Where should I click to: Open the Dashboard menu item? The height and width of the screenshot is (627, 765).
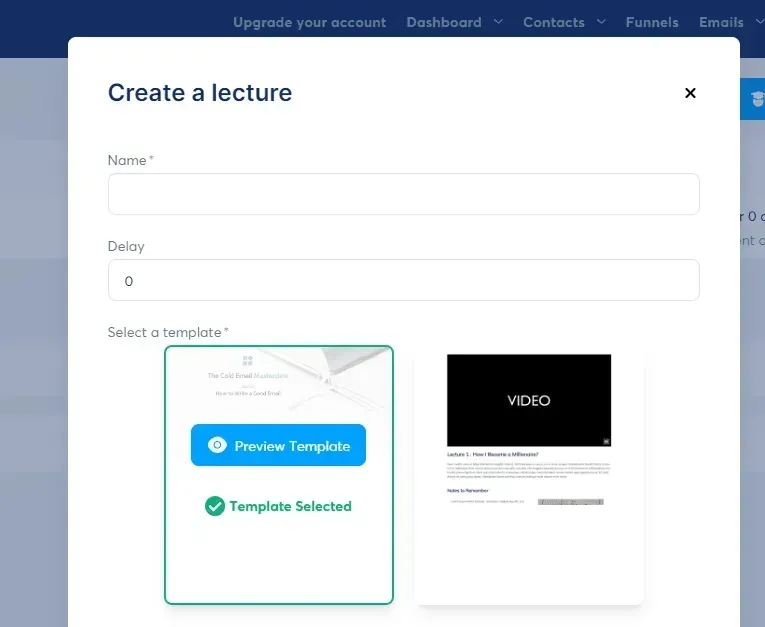pos(444,22)
